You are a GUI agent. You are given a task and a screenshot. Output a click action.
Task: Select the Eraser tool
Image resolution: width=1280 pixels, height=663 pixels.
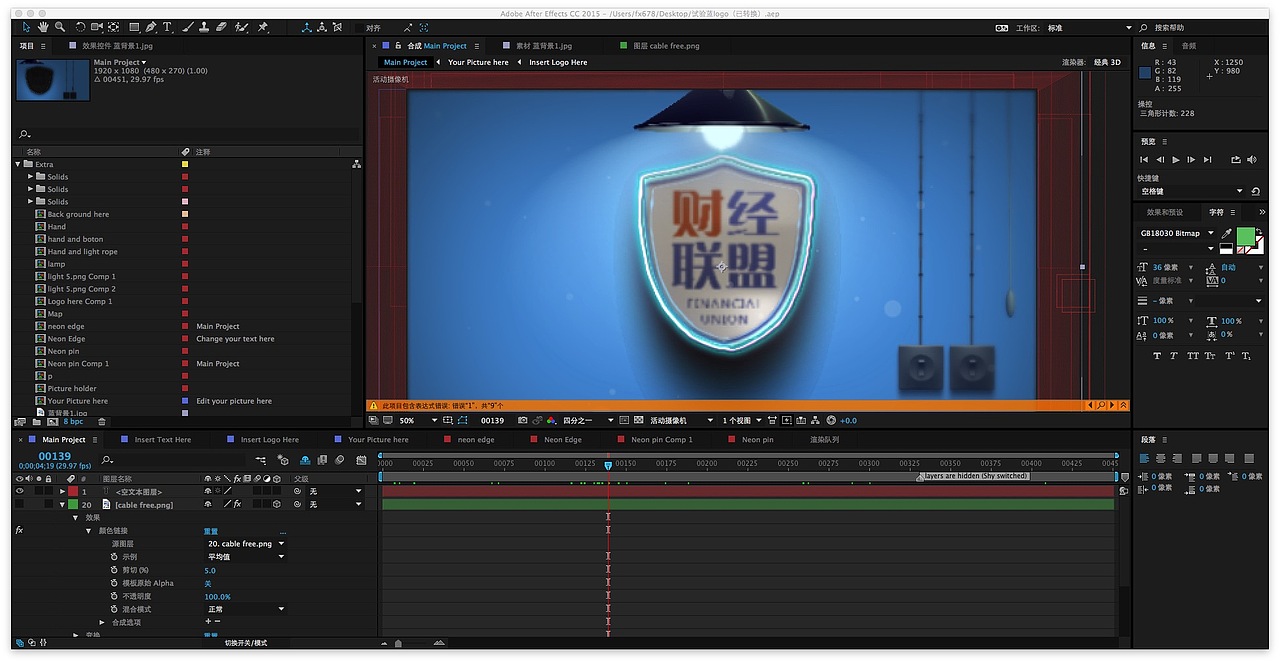point(221,27)
